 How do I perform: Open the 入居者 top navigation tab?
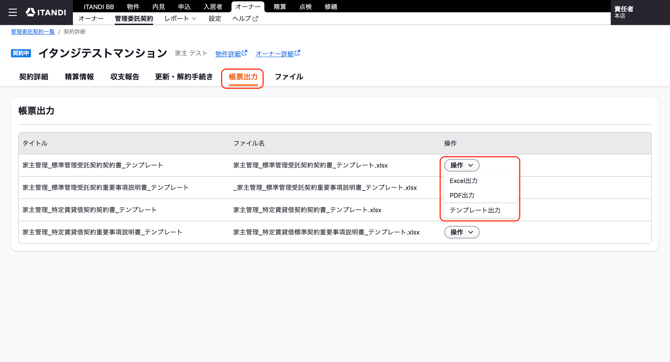click(213, 7)
